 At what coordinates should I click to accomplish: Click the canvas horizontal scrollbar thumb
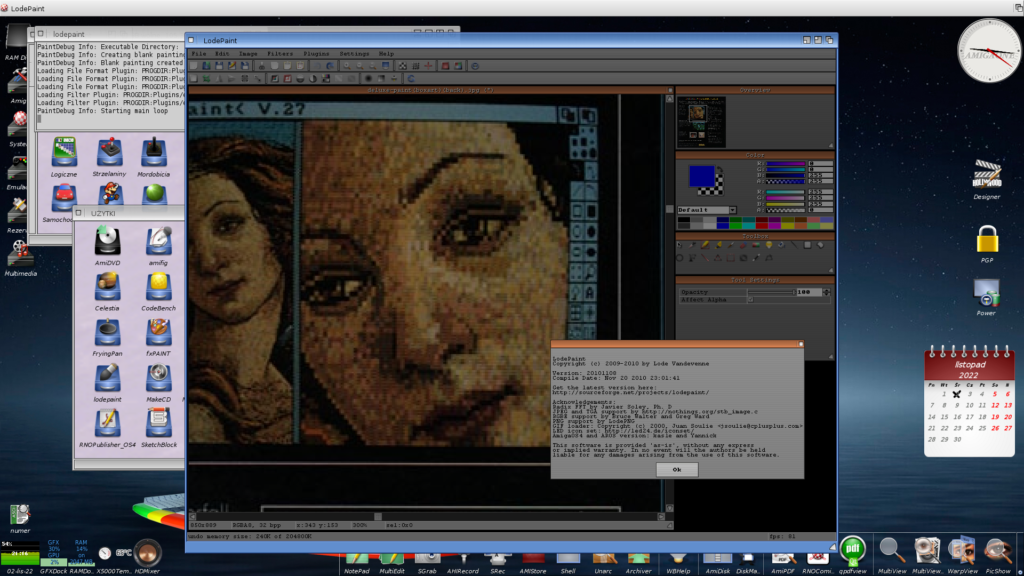tap(377, 517)
